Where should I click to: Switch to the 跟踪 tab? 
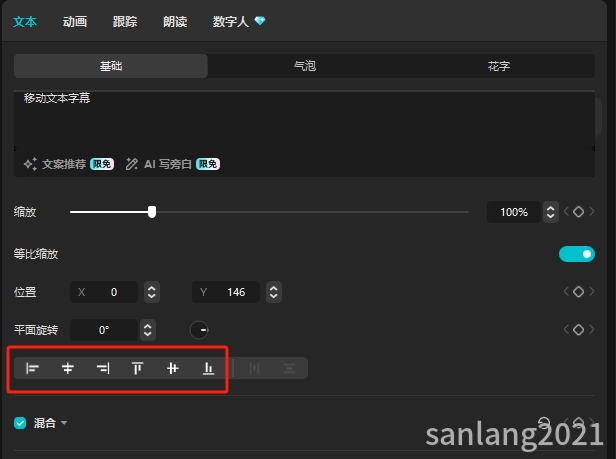click(x=125, y=22)
